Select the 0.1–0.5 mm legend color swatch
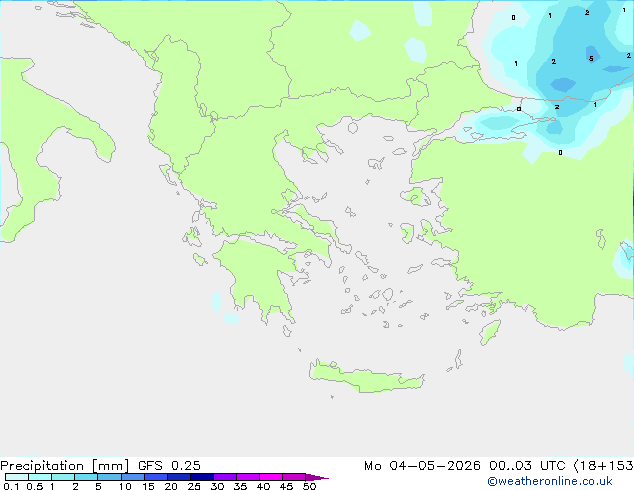634x490 pixels. point(17,477)
